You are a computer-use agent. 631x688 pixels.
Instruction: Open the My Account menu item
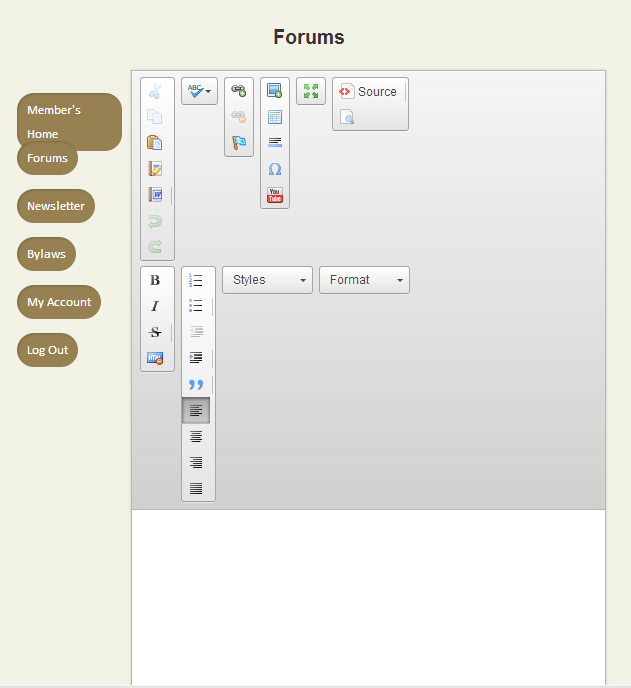pyautogui.click(x=59, y=302)
